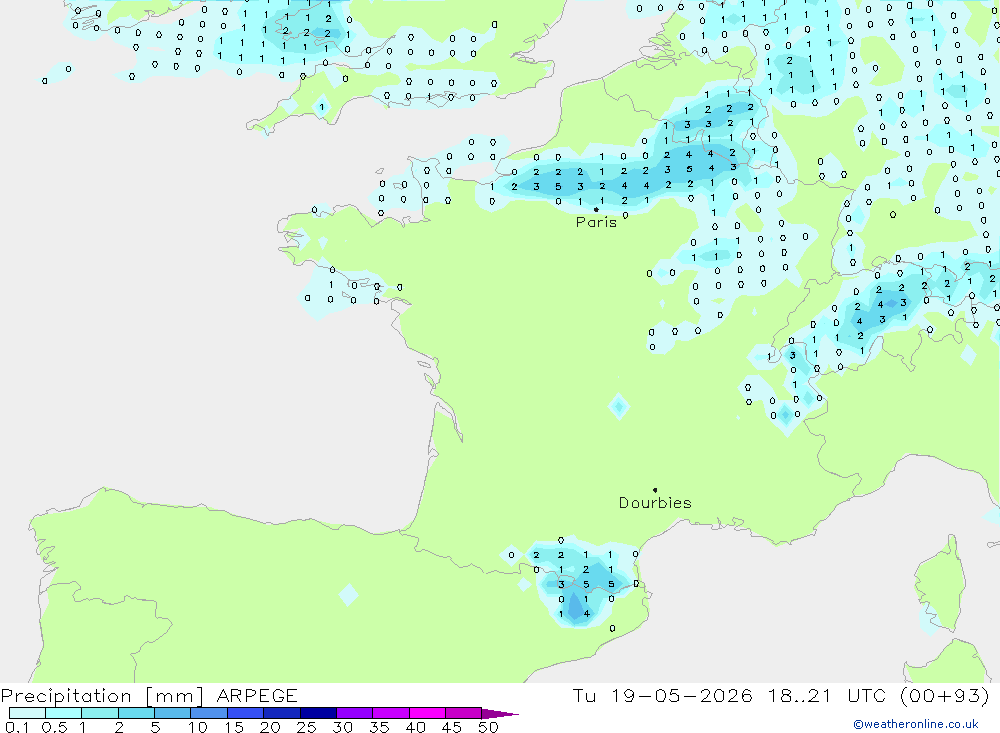Click the '45' legend scale value

click(x=452, y=727)
